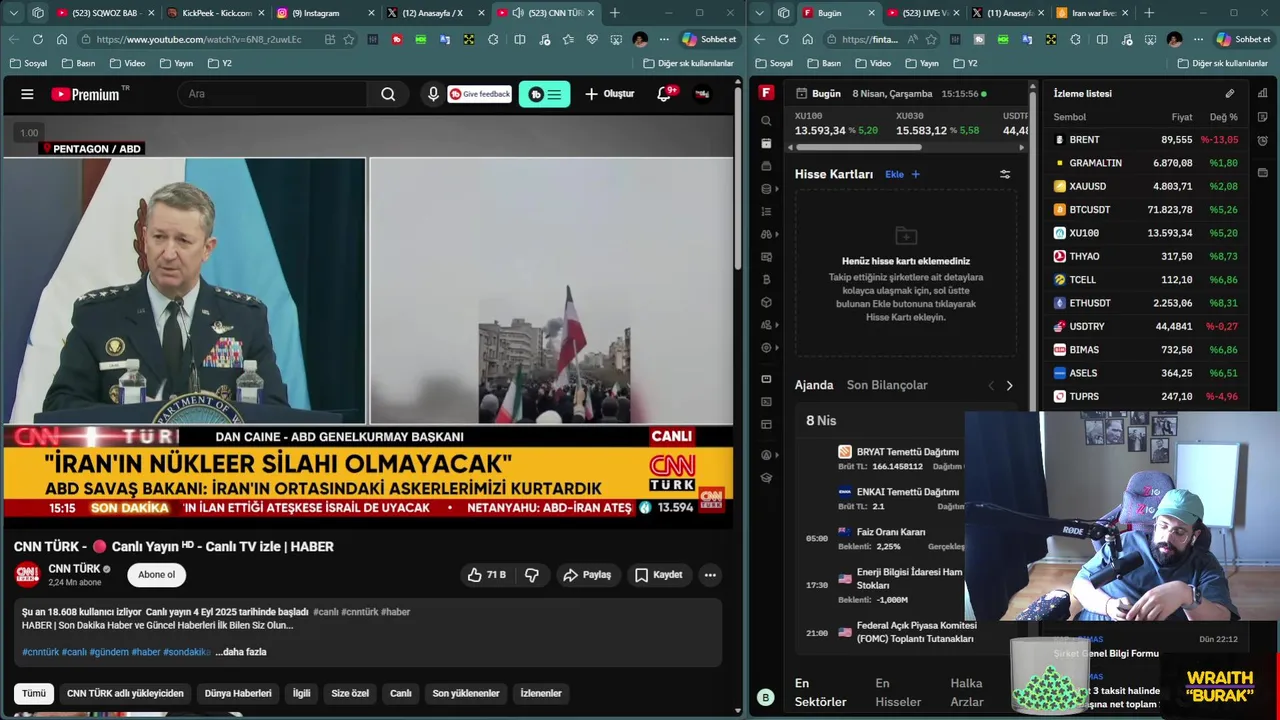This screenshot has width=1280, height=720.
Task: Open Sohbet et Copilot in left browser
Action: [x=709, y=39]
